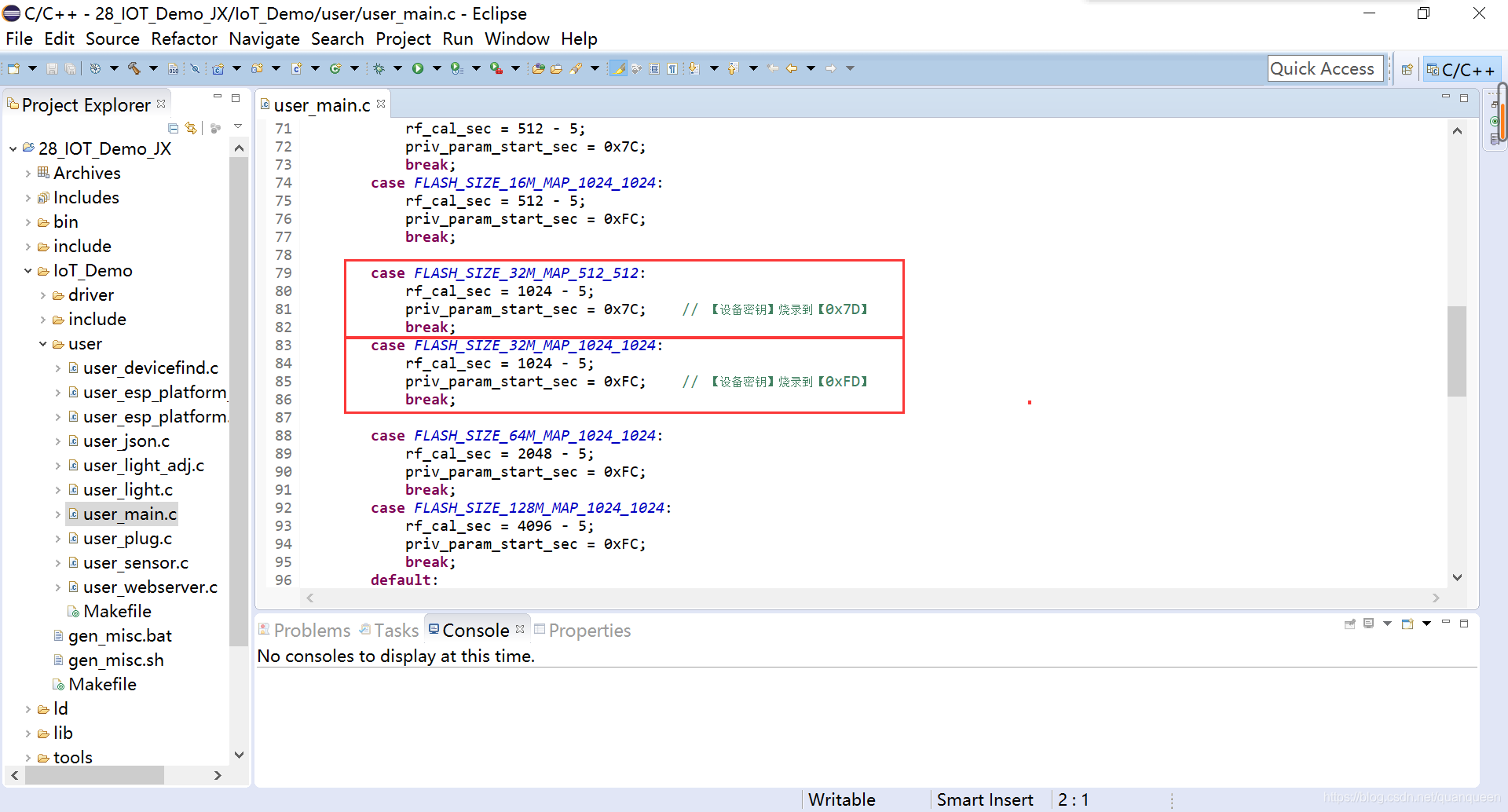
Task: Click Collapse All in Project Explorer
Action: point(174,128)
